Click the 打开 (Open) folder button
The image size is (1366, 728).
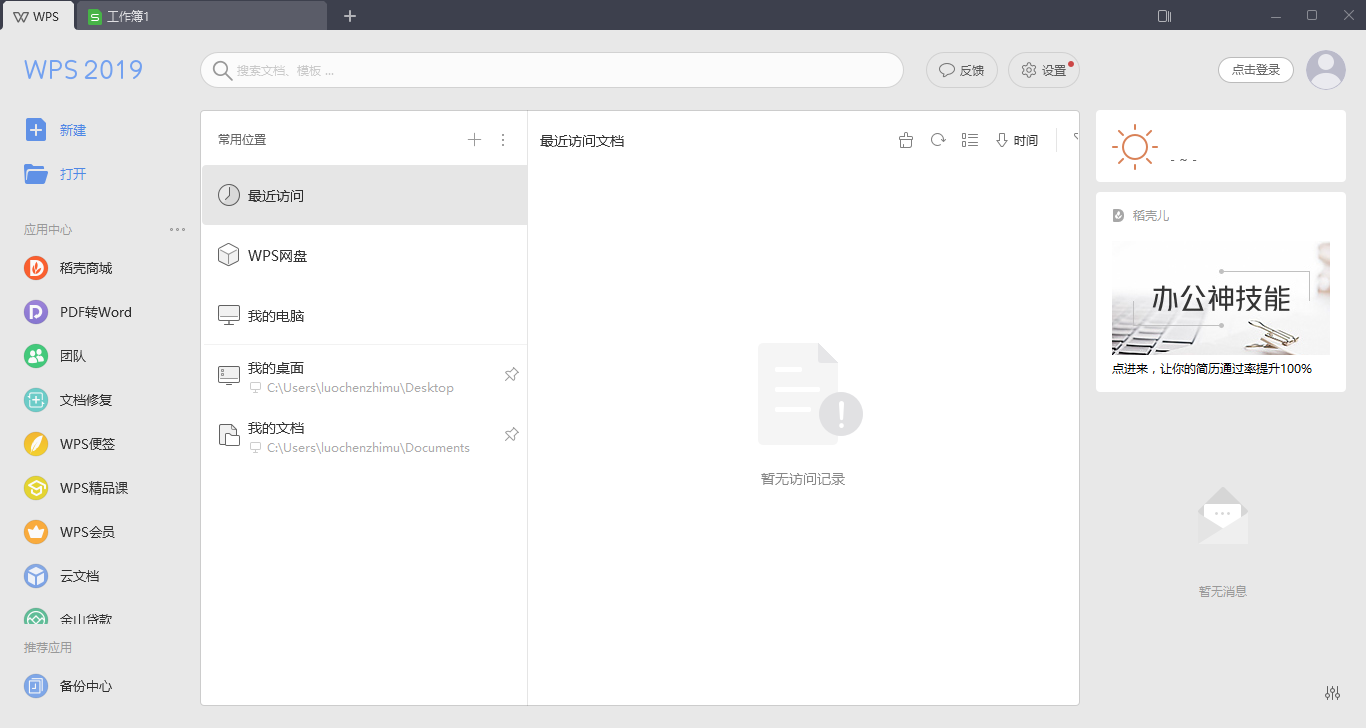click(x=56, y=174)
